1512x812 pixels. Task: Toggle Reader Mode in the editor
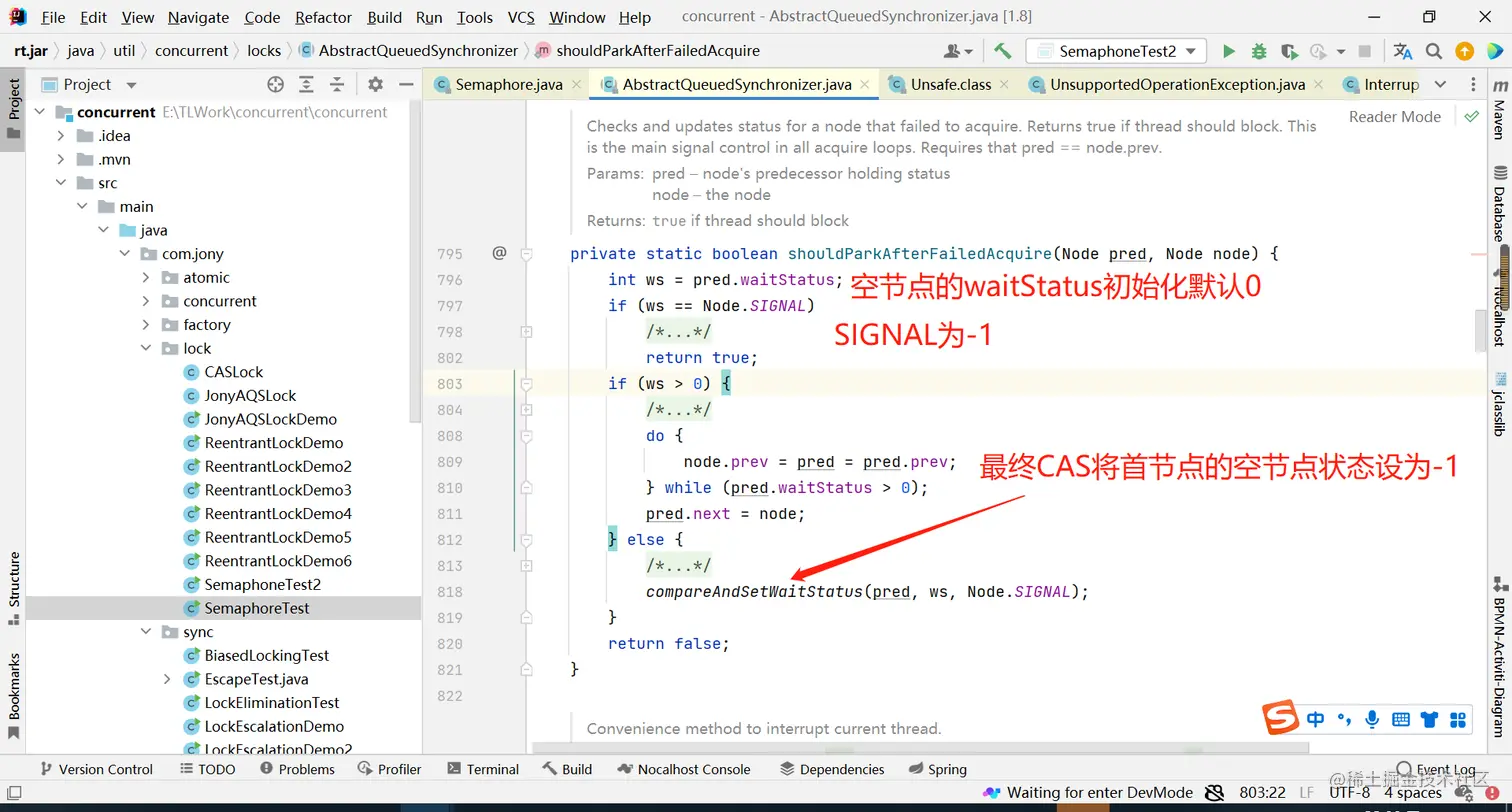1394,117
